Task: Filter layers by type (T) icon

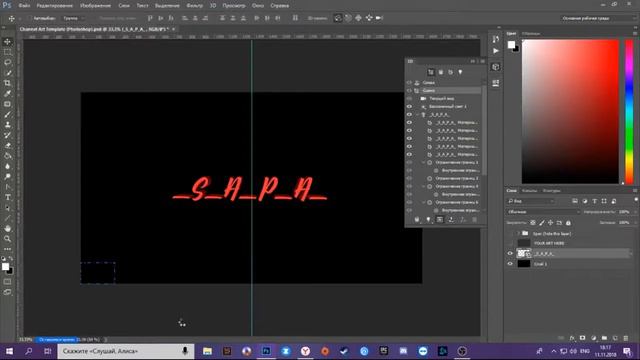Action: click(x=594, y=201)
